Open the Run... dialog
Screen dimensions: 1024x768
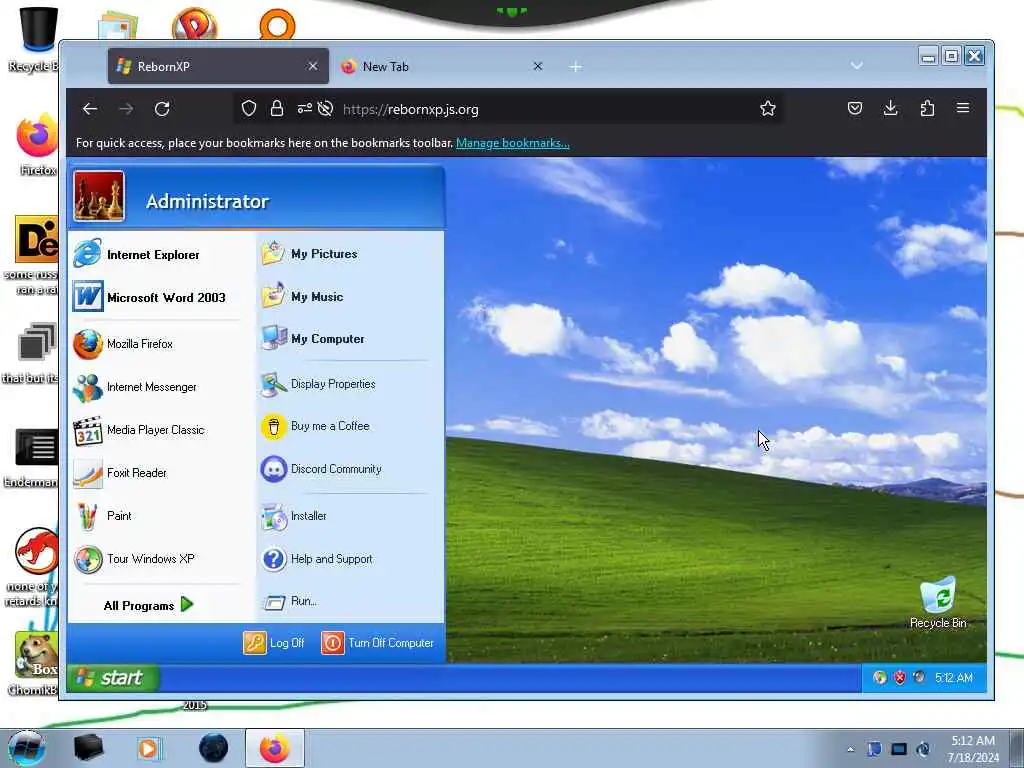[289, 601]
